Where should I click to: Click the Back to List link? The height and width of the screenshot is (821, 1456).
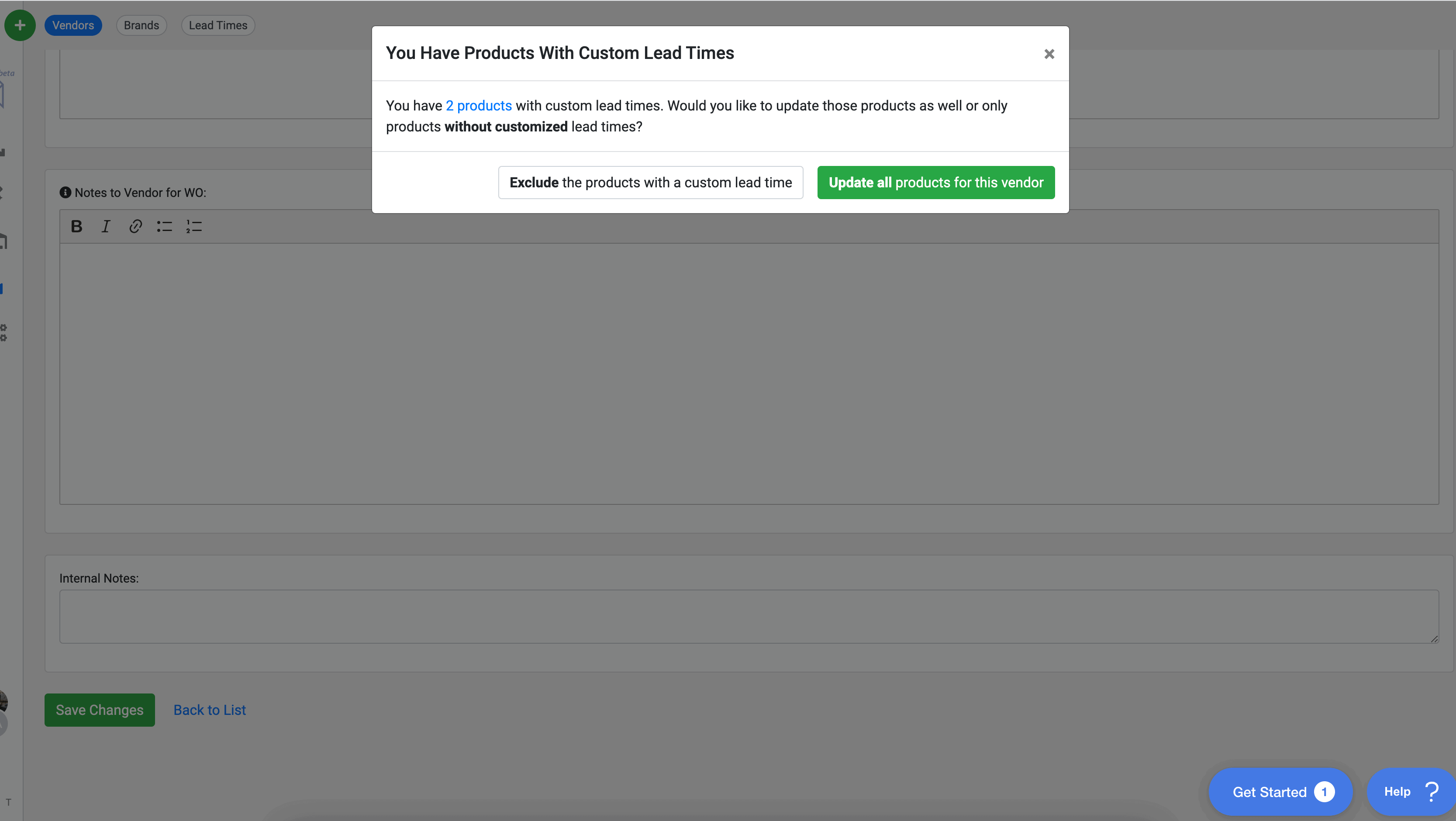(x=209, y=710)
